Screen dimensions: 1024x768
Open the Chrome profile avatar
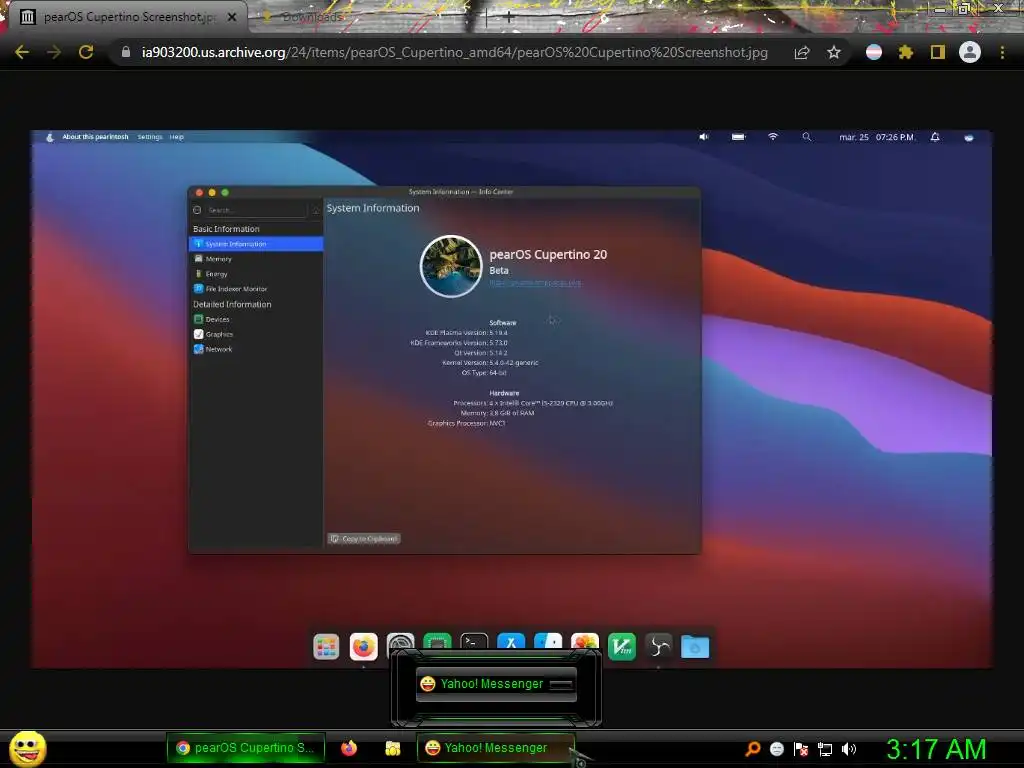pos(970,52)
